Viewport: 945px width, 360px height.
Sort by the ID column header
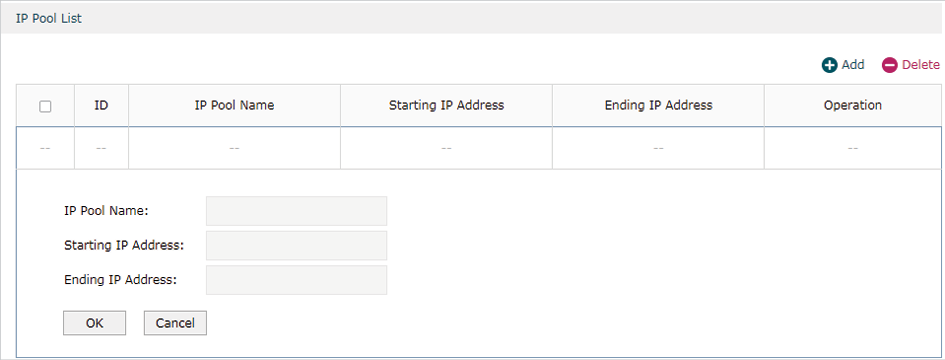tap(101, 106)
